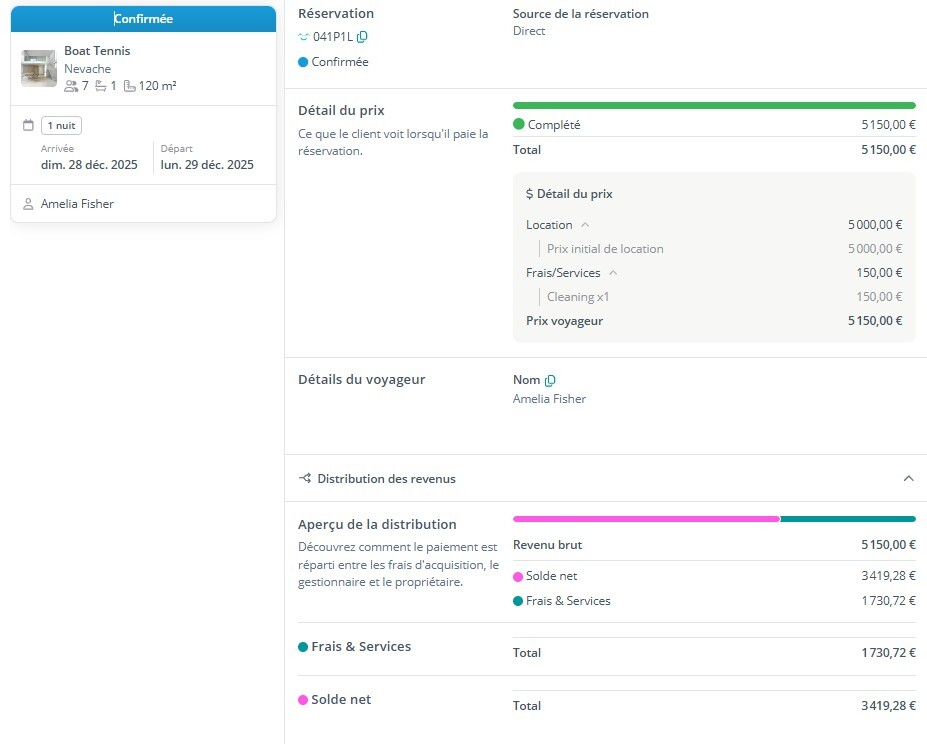The height and width of the screenshot is (744, 927).
Task: Select the arrival date dim. 28 déc. 2025
Action: tap(89, 165)
